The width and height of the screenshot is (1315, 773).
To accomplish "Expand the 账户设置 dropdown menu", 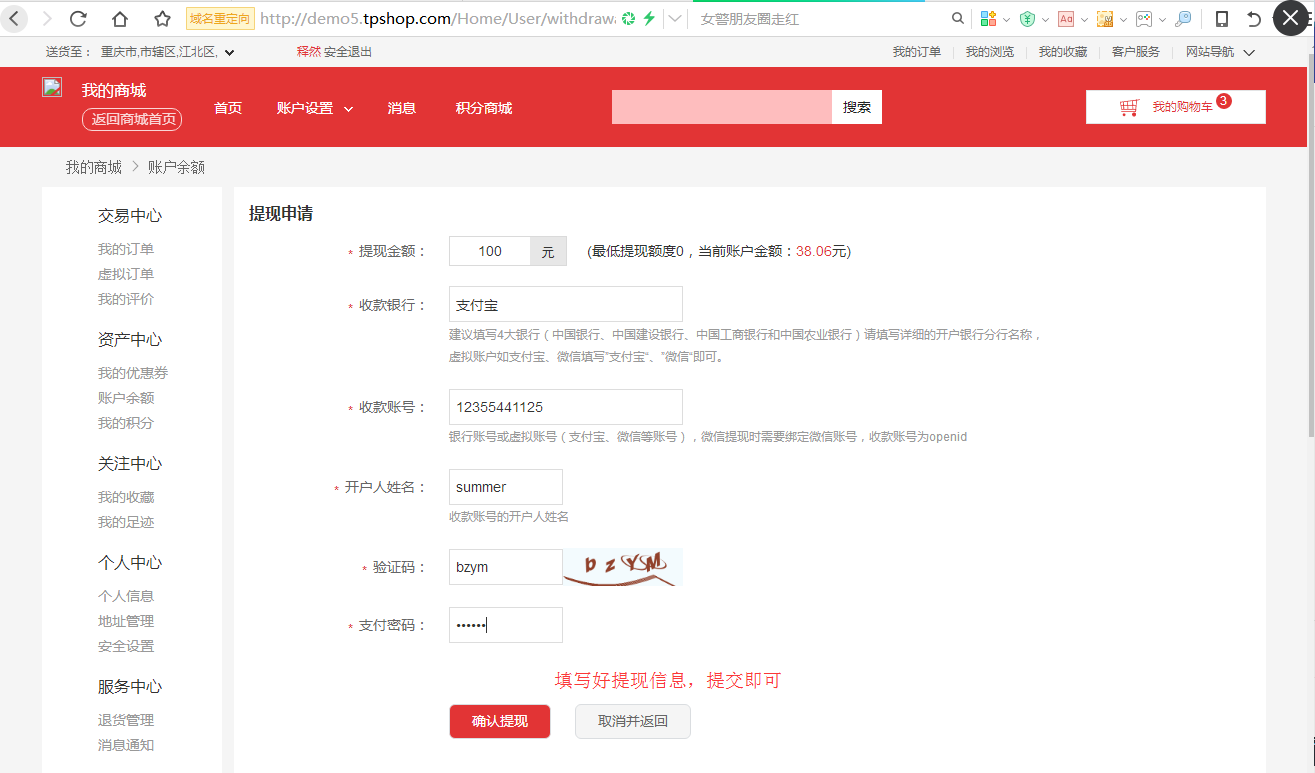I will [314, 107].
